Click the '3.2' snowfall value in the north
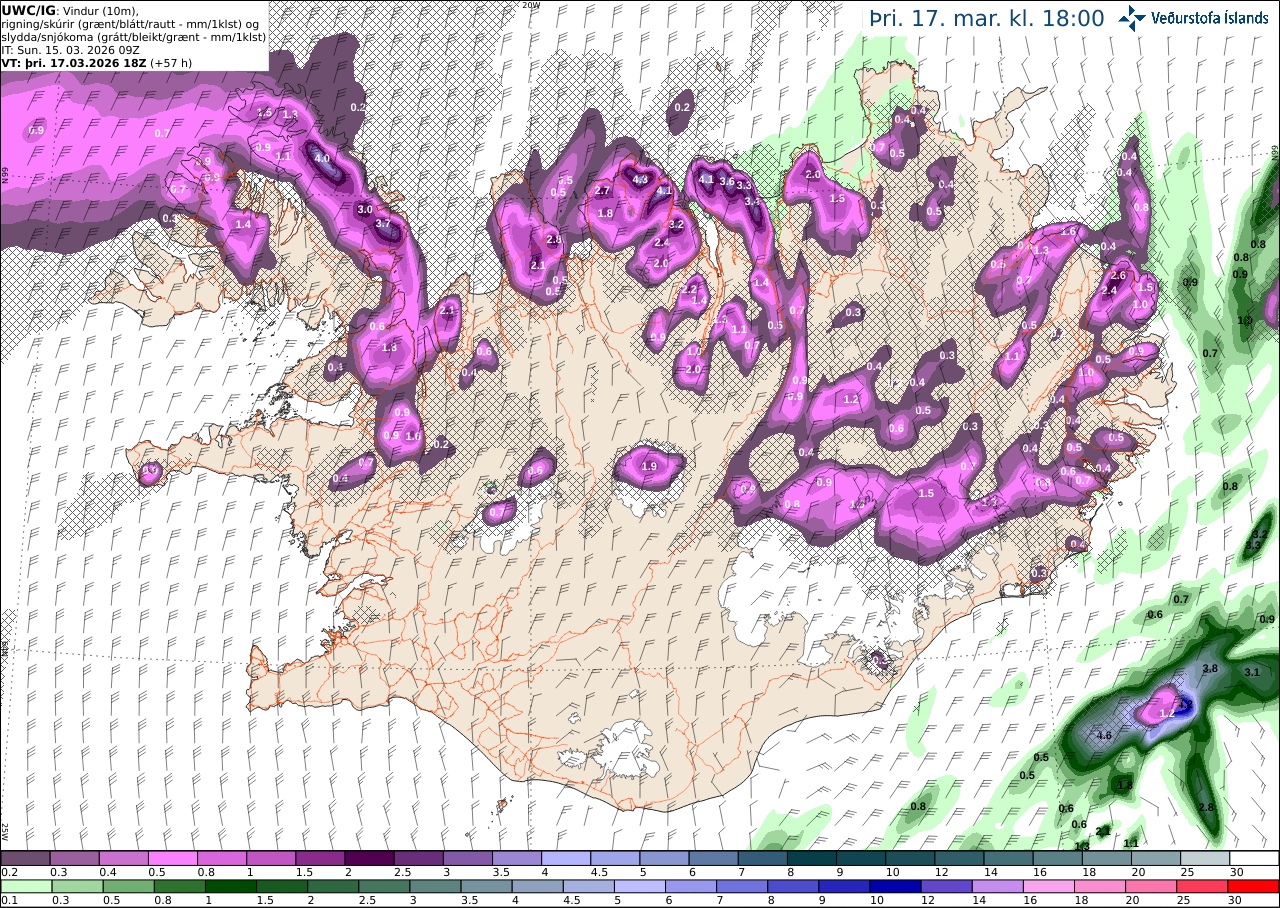The image size is (1280, 908). (x=676, y=225)
